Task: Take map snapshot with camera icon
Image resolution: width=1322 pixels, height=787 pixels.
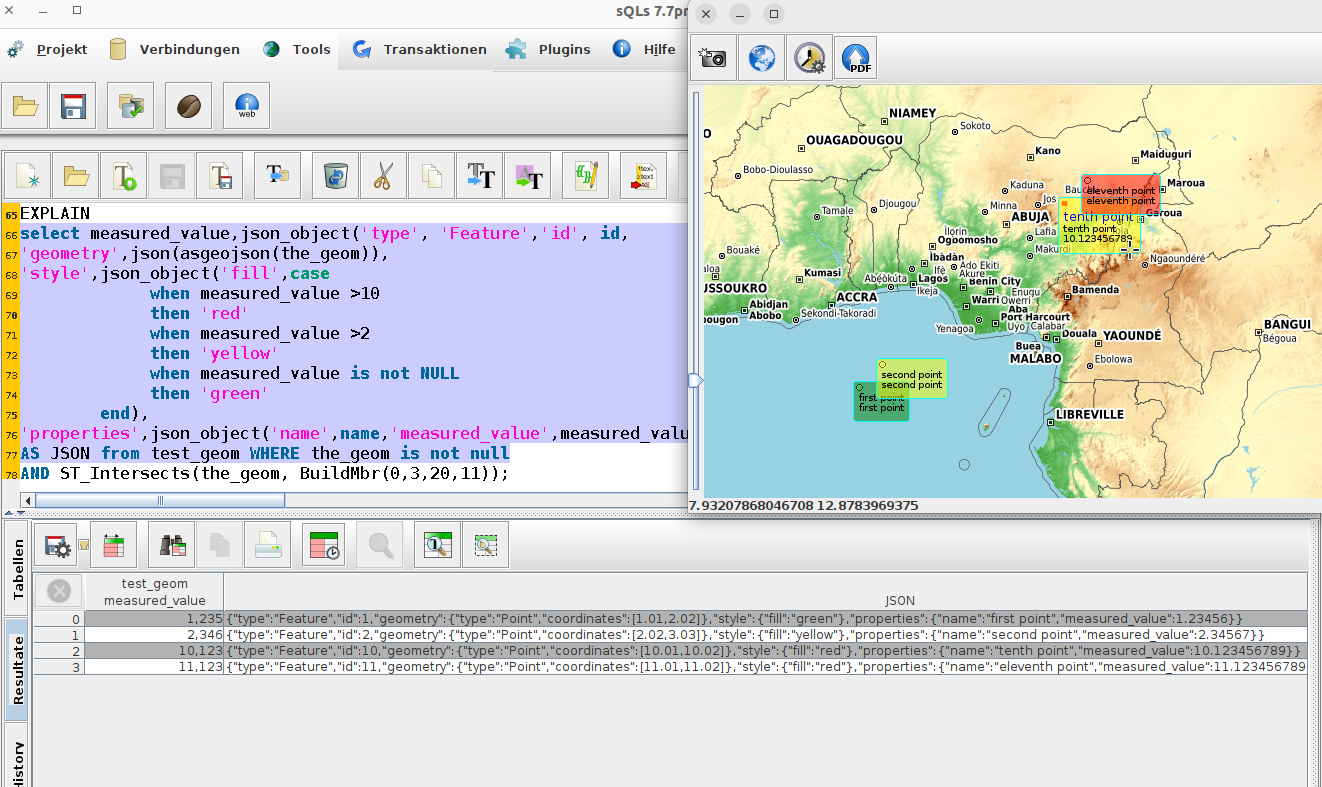Action: [713, 58]
